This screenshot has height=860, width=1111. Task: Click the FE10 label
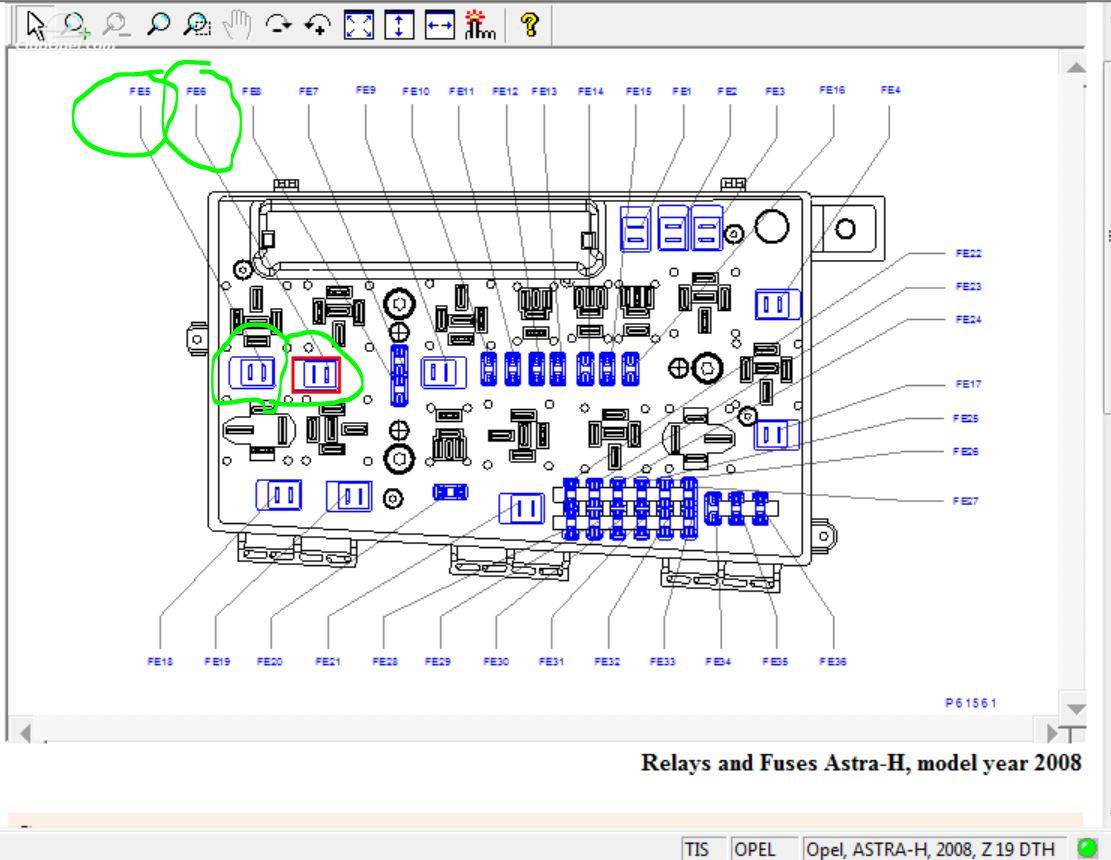pos(416,91)
